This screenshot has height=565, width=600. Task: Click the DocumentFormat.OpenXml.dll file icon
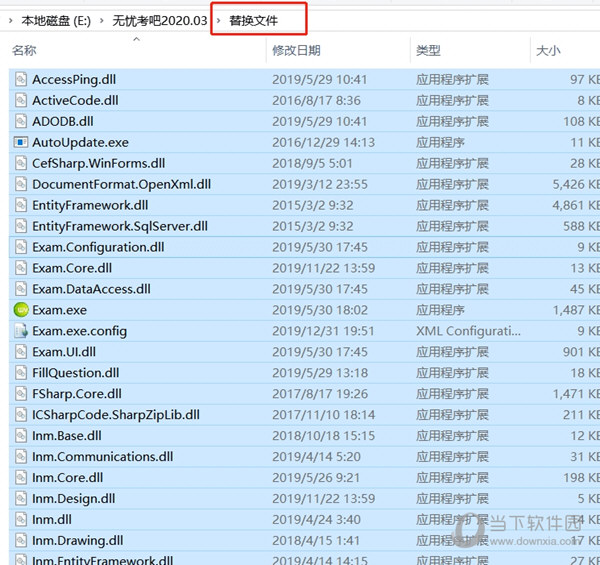pyautogui.click(x=21, y=184)
